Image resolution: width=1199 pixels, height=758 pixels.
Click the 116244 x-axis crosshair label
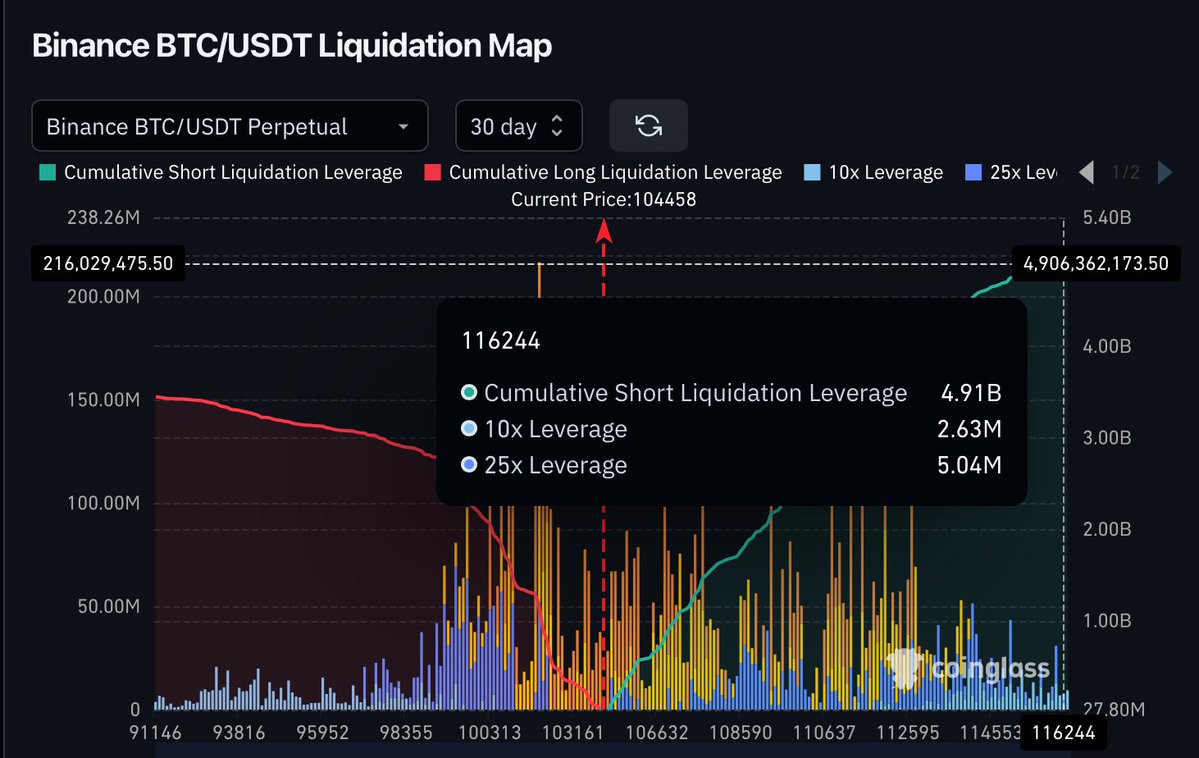[x=1064, y=733]
